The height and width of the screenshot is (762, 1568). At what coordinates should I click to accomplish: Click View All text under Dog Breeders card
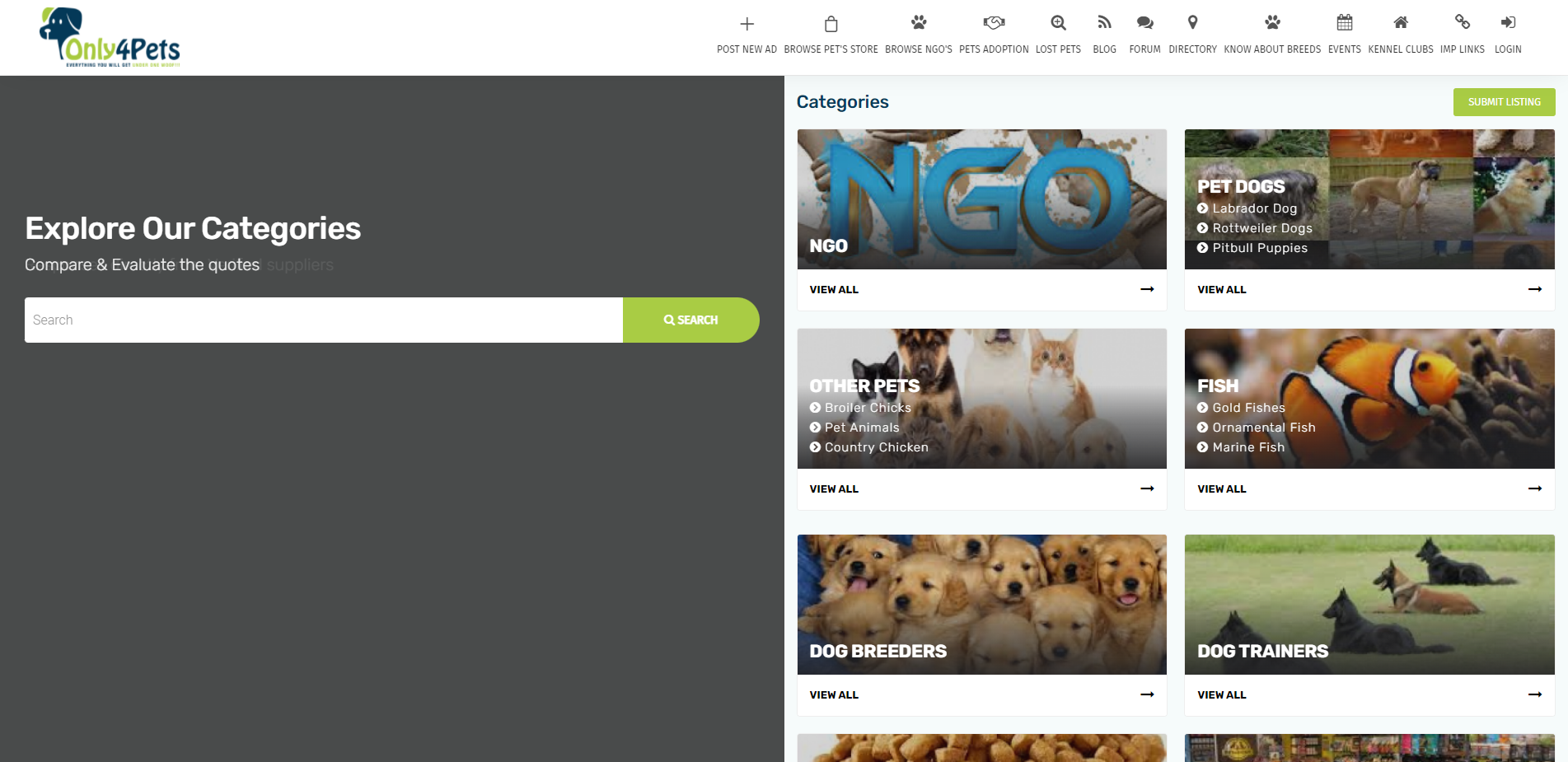834,695
